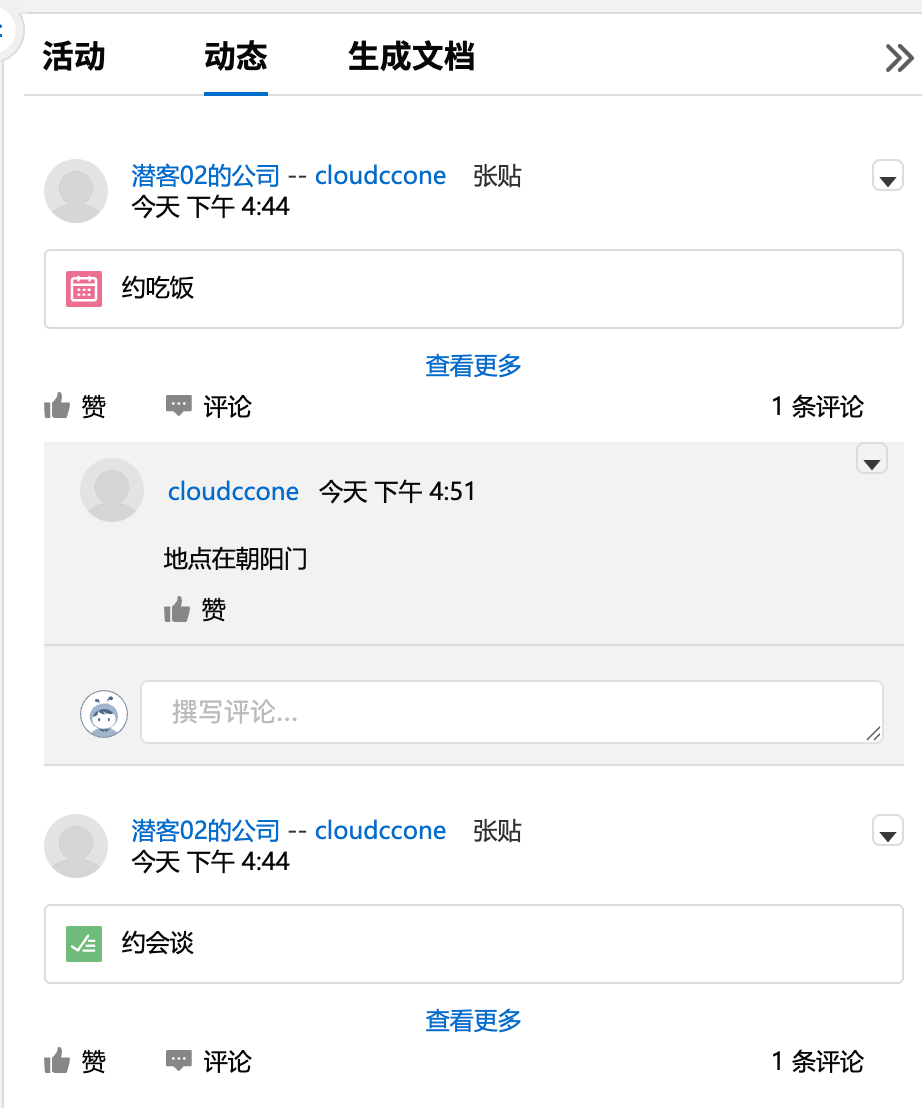Viewport: 922px width, 1108px height.
Task: Like the 地点在朝阳门 comment
Action: click(177, 610)
